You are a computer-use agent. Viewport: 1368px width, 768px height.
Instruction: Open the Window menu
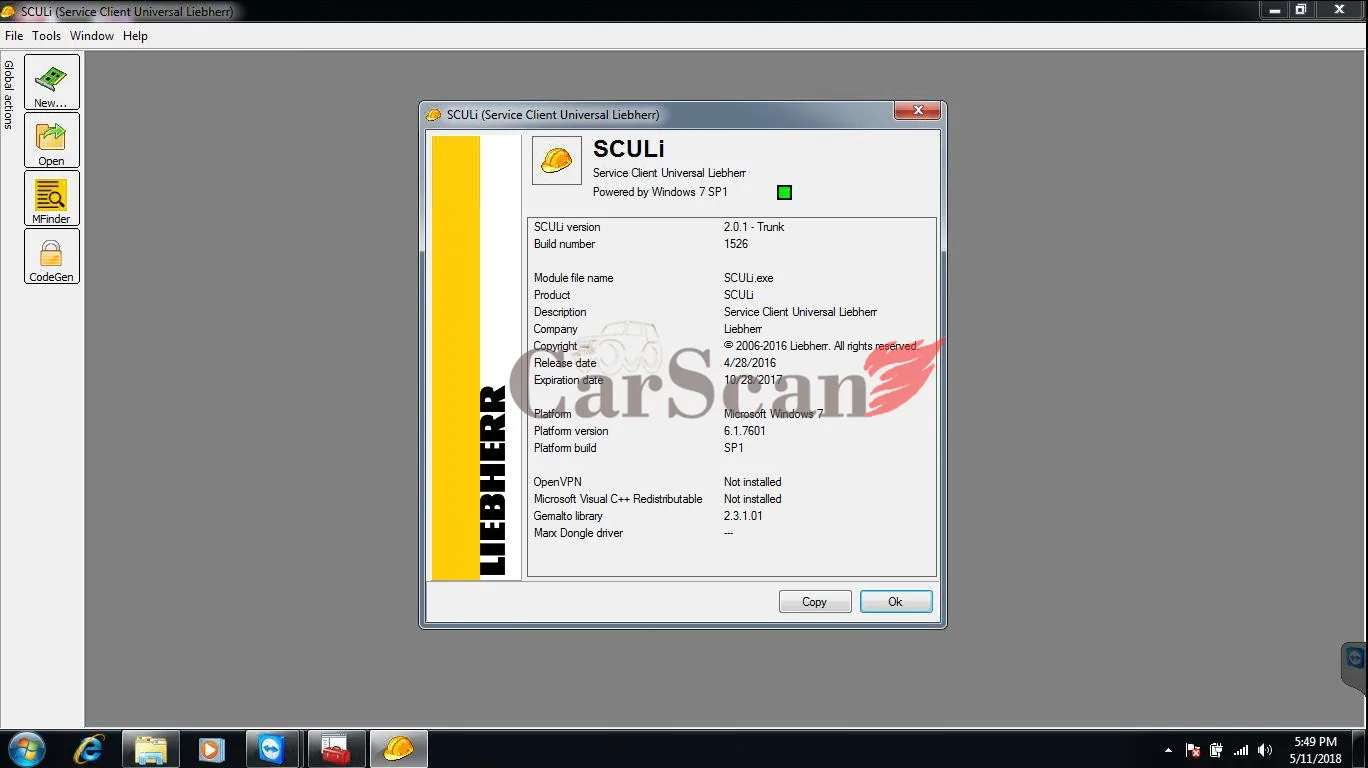(x=92, y=36)
